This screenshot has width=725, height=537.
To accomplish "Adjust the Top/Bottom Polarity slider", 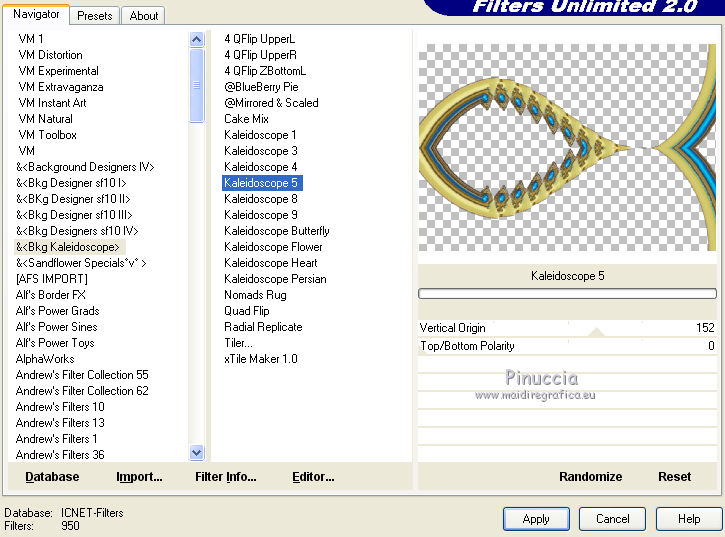I will [567, 346].
